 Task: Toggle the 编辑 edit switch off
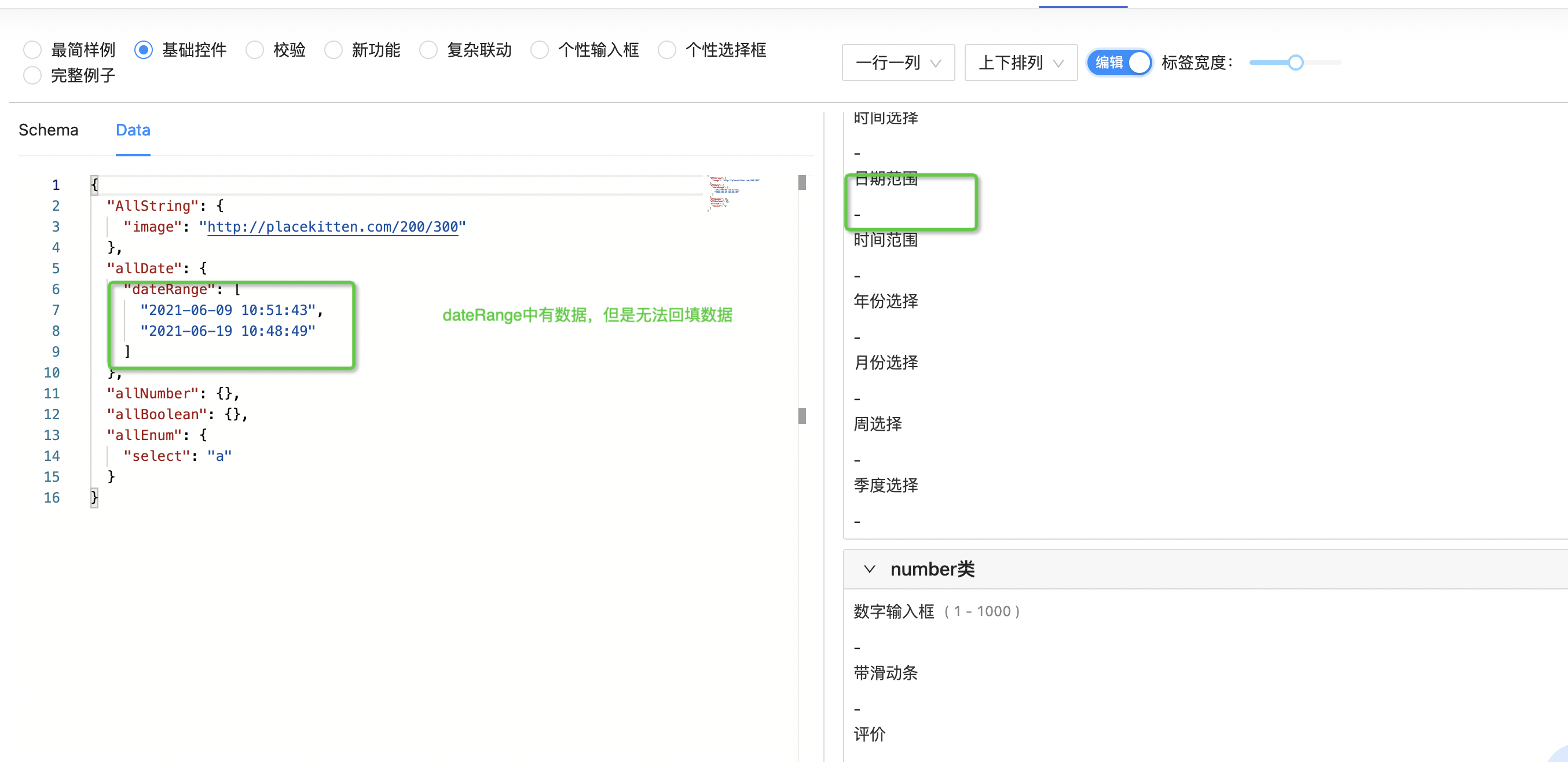1119,62
